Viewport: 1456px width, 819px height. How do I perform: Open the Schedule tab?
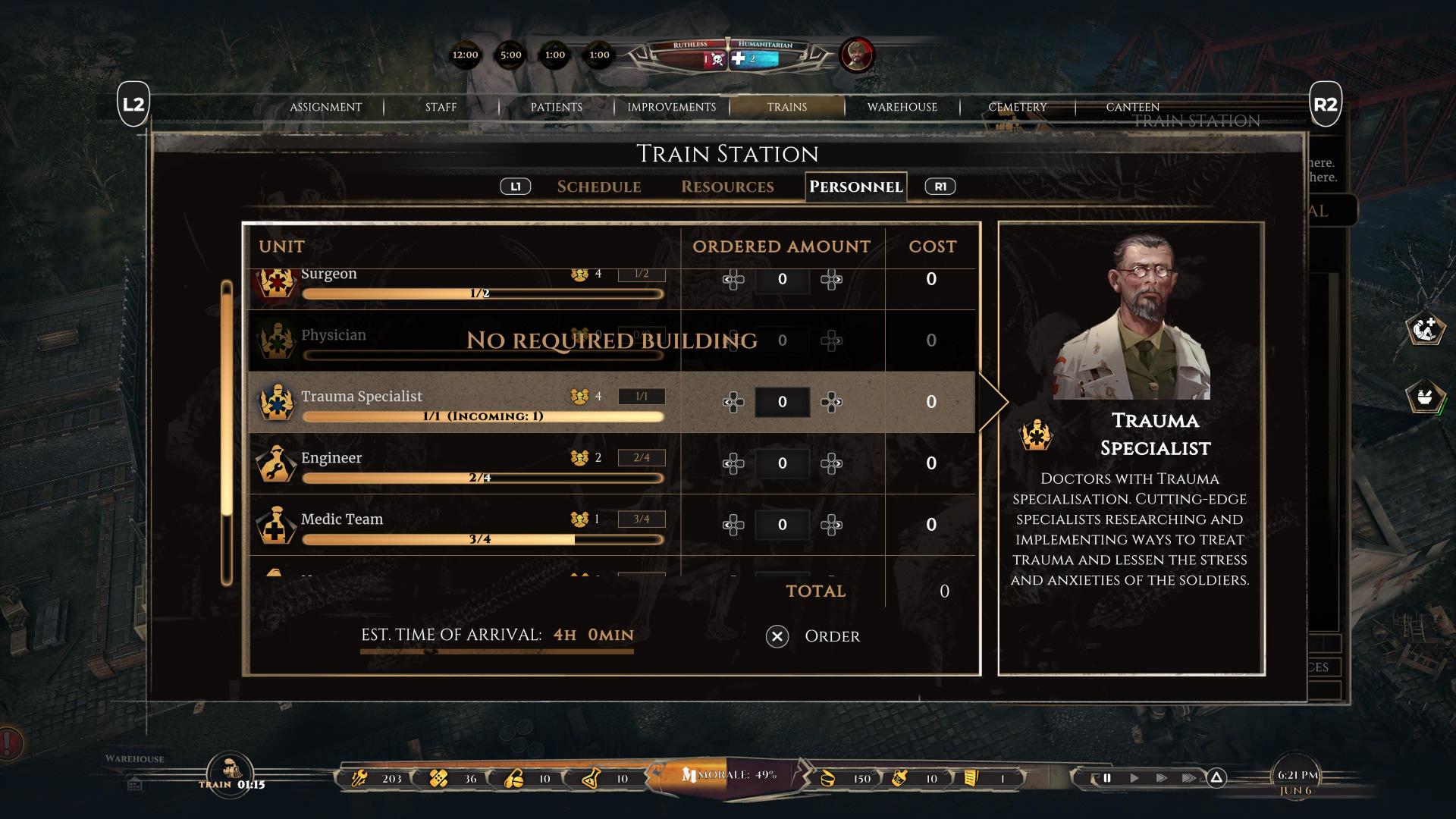pyautogui.click(x=599, y=187)
